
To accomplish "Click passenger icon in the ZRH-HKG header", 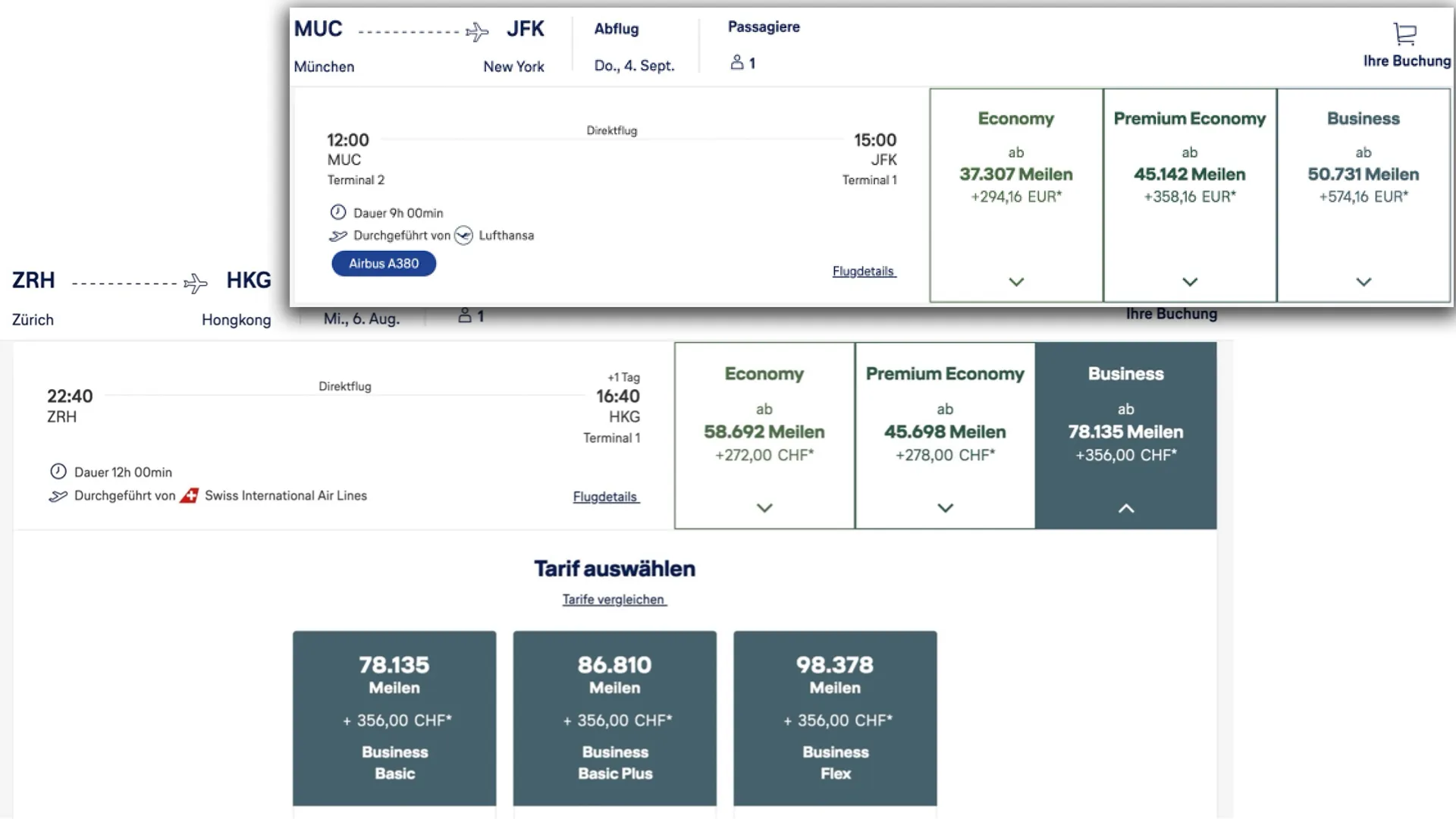I will [x=465, y=315].
